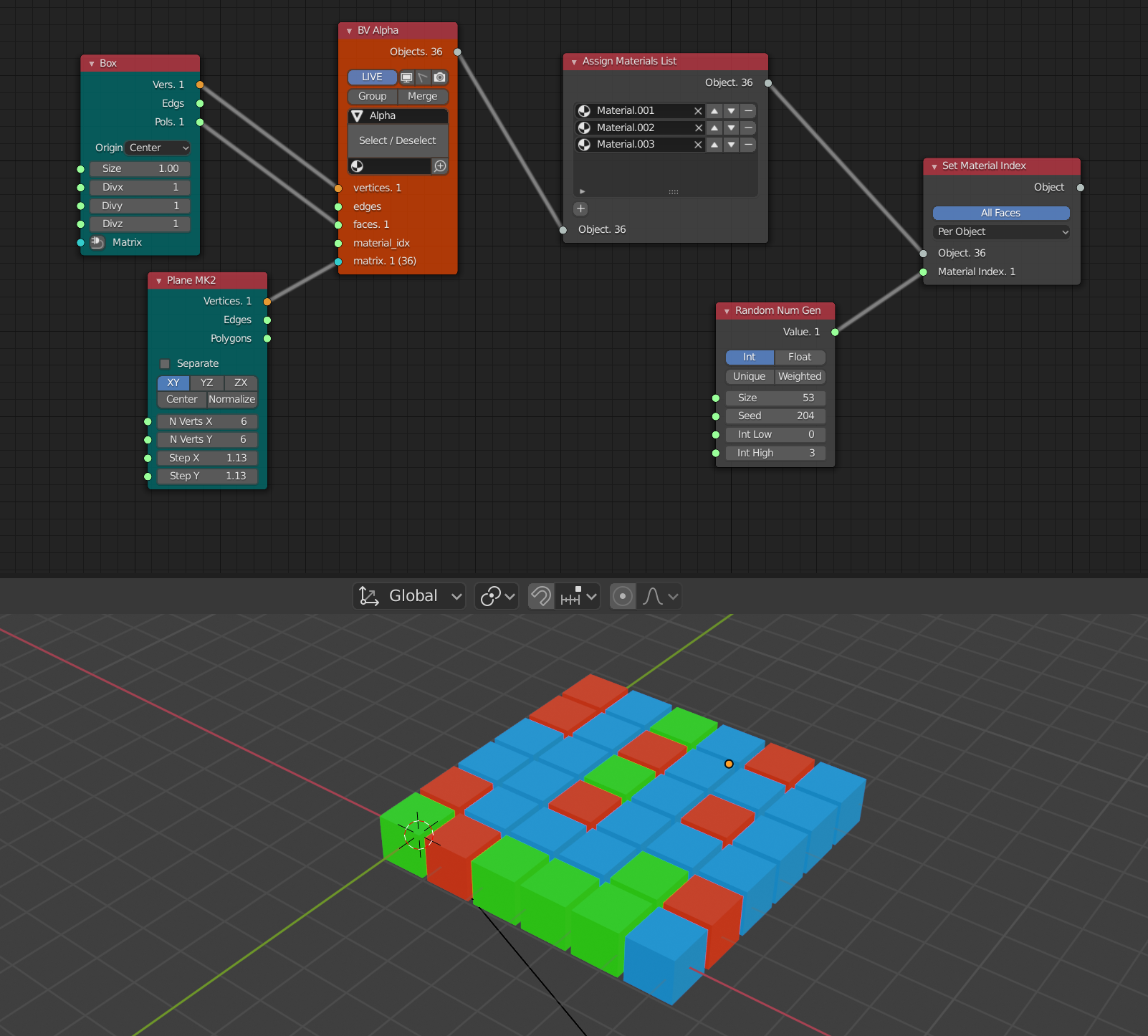Enable the Separate checkbox on Plane MK2
The height and width of the screenshot is (1036, 1148).
tap(165, 363)
